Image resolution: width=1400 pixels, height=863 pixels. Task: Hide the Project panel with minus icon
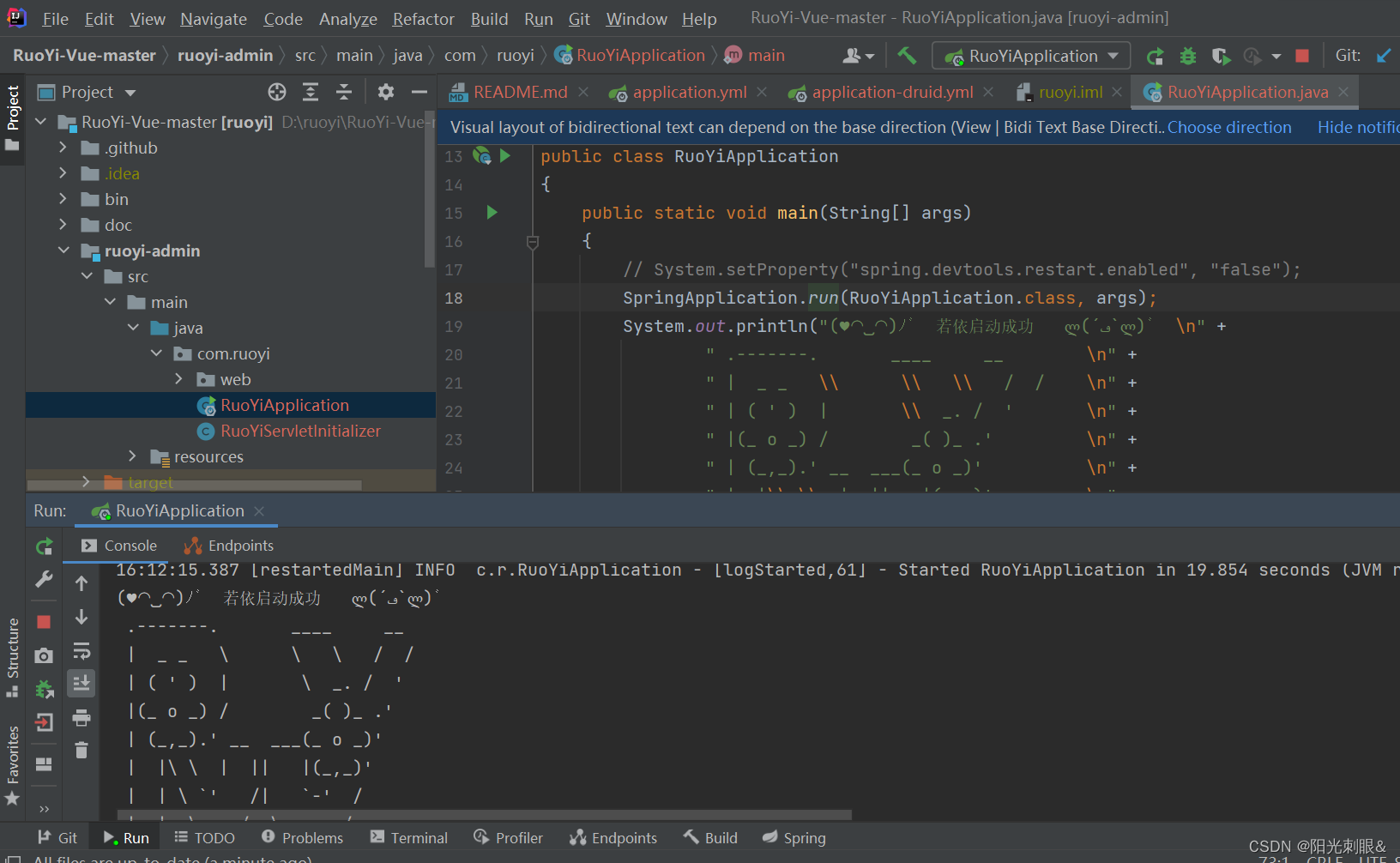[419, 92]
